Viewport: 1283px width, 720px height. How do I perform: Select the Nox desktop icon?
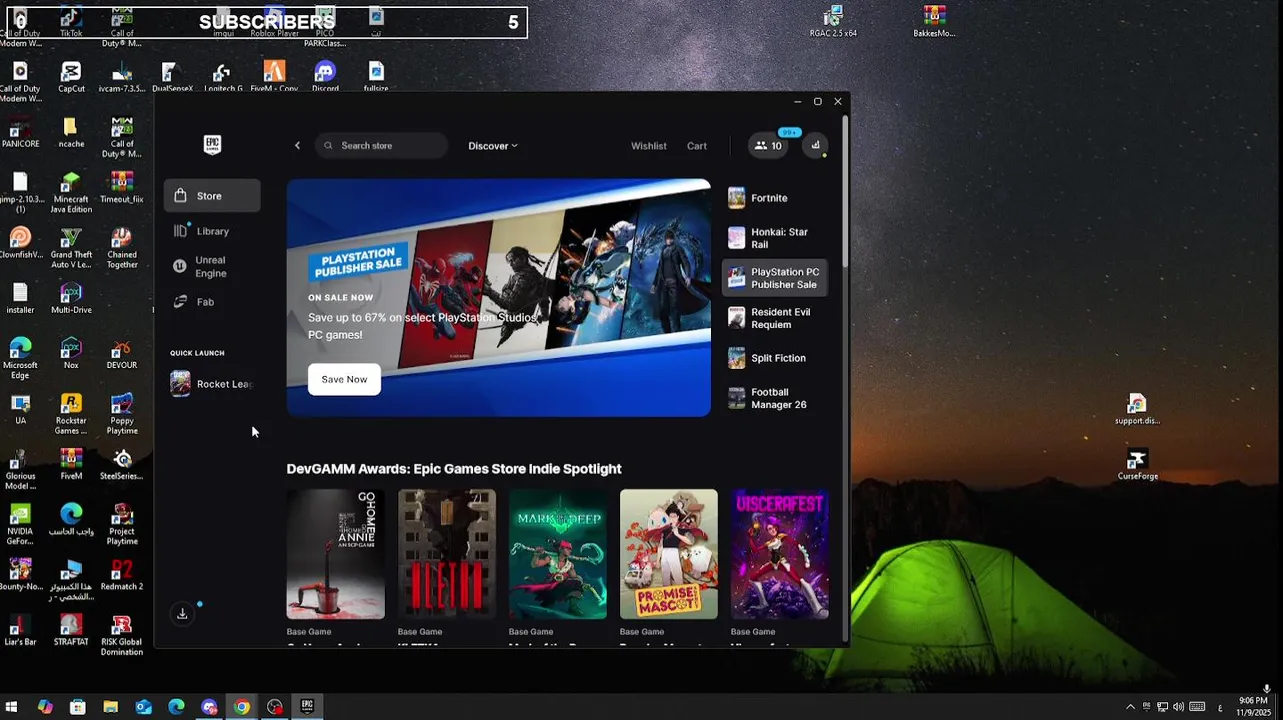pos(71,354)
